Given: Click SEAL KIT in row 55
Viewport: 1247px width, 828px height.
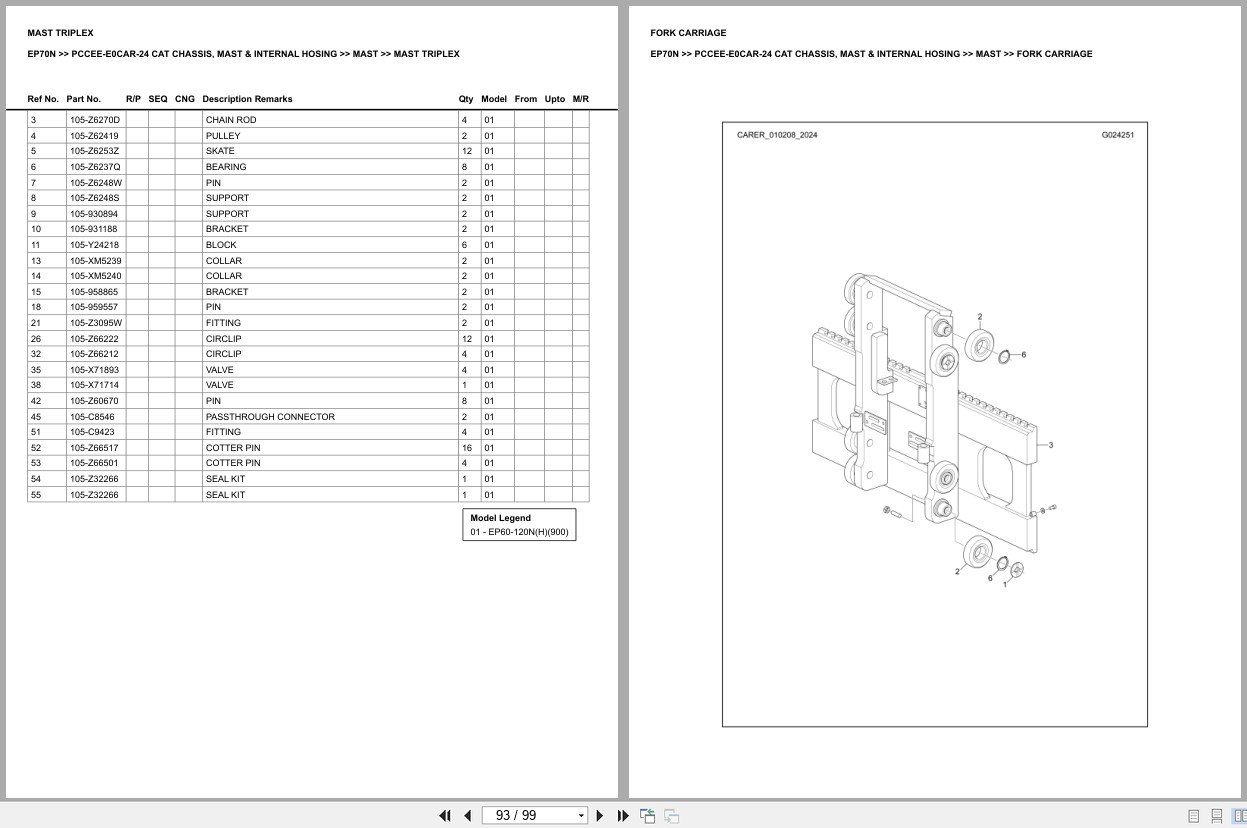Looking at the screenshot, I should pyautogui.click(x=225, y=495).
